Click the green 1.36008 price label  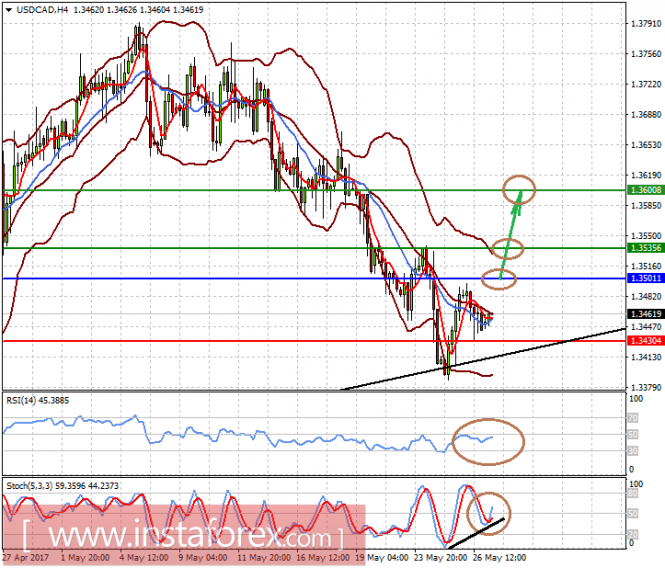[645, 190]
